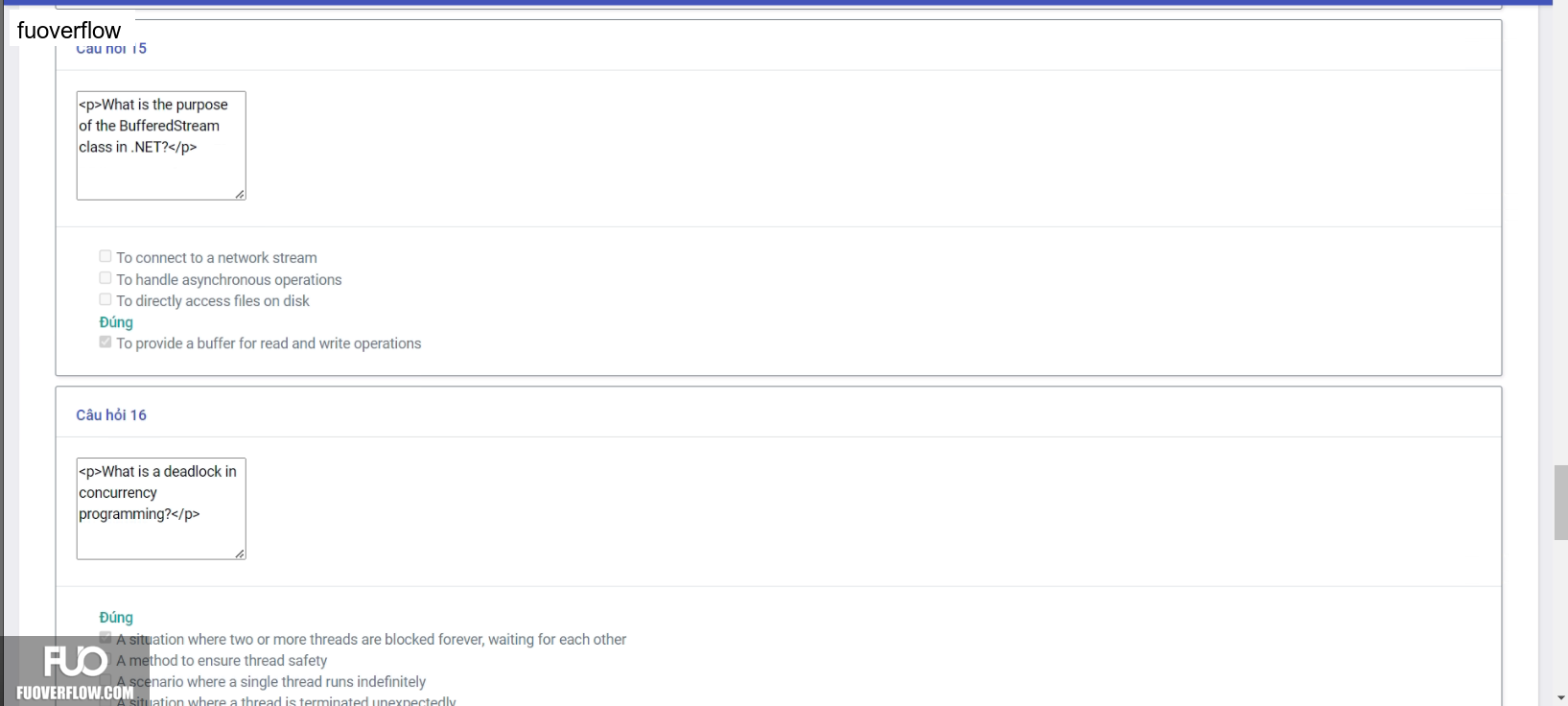Select text 'To directly access files on disk'
The height and width of the screenshot is (706, 1568).
213,301
